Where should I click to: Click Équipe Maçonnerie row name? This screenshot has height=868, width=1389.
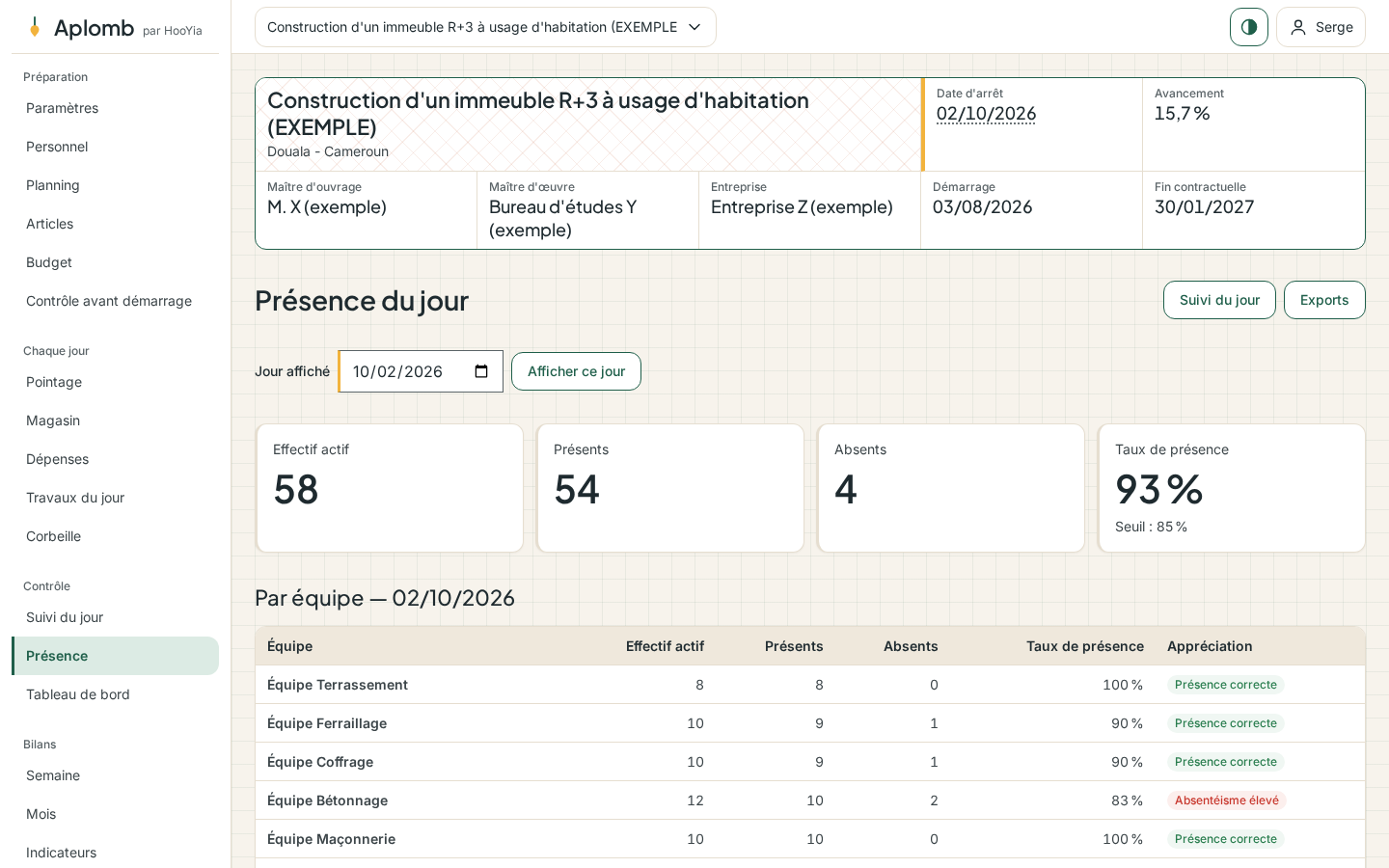click(331, 839)
